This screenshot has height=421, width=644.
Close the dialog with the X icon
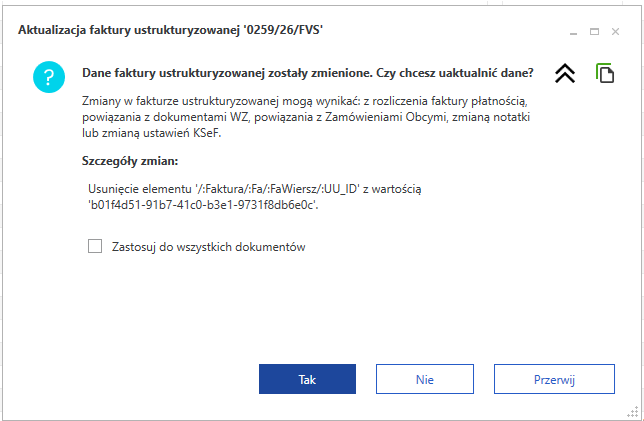click(617, 32)
